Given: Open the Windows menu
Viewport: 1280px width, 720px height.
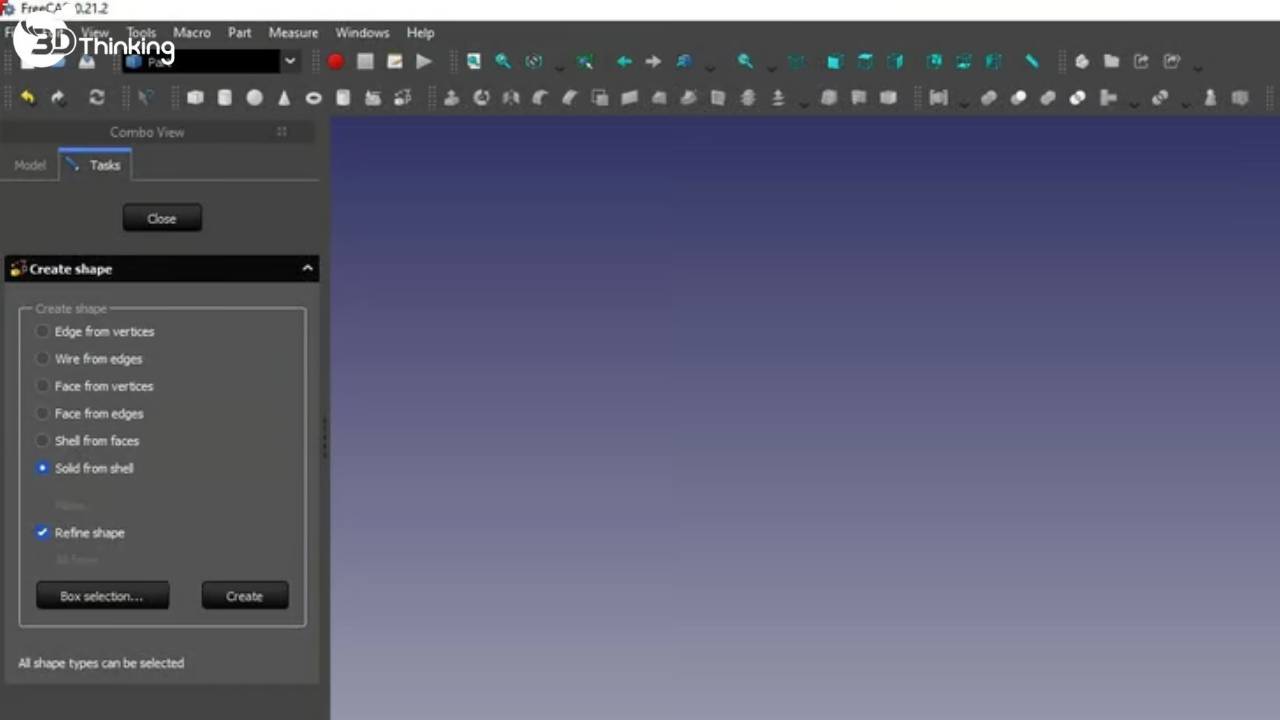Looking at the screenshot, I should click(x=362, y=33).
